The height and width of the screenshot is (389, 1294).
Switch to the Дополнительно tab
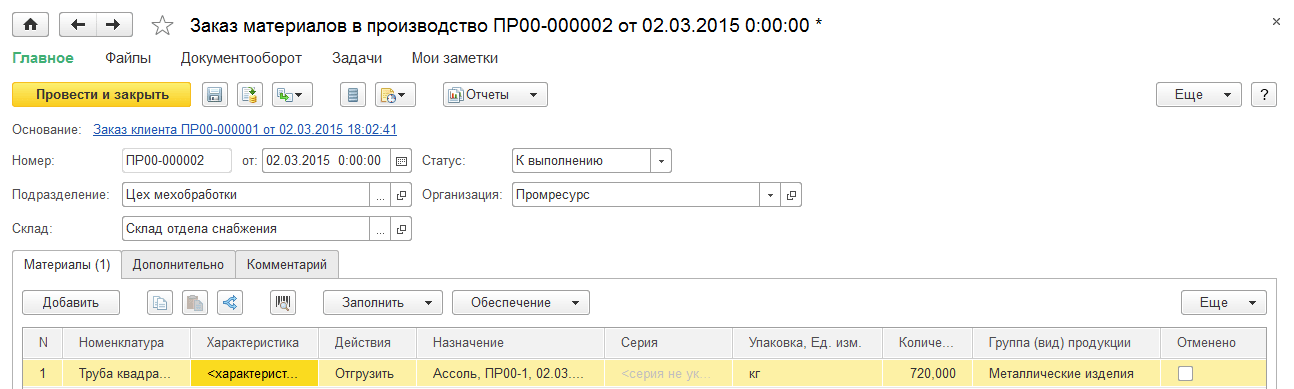(178, 264)
